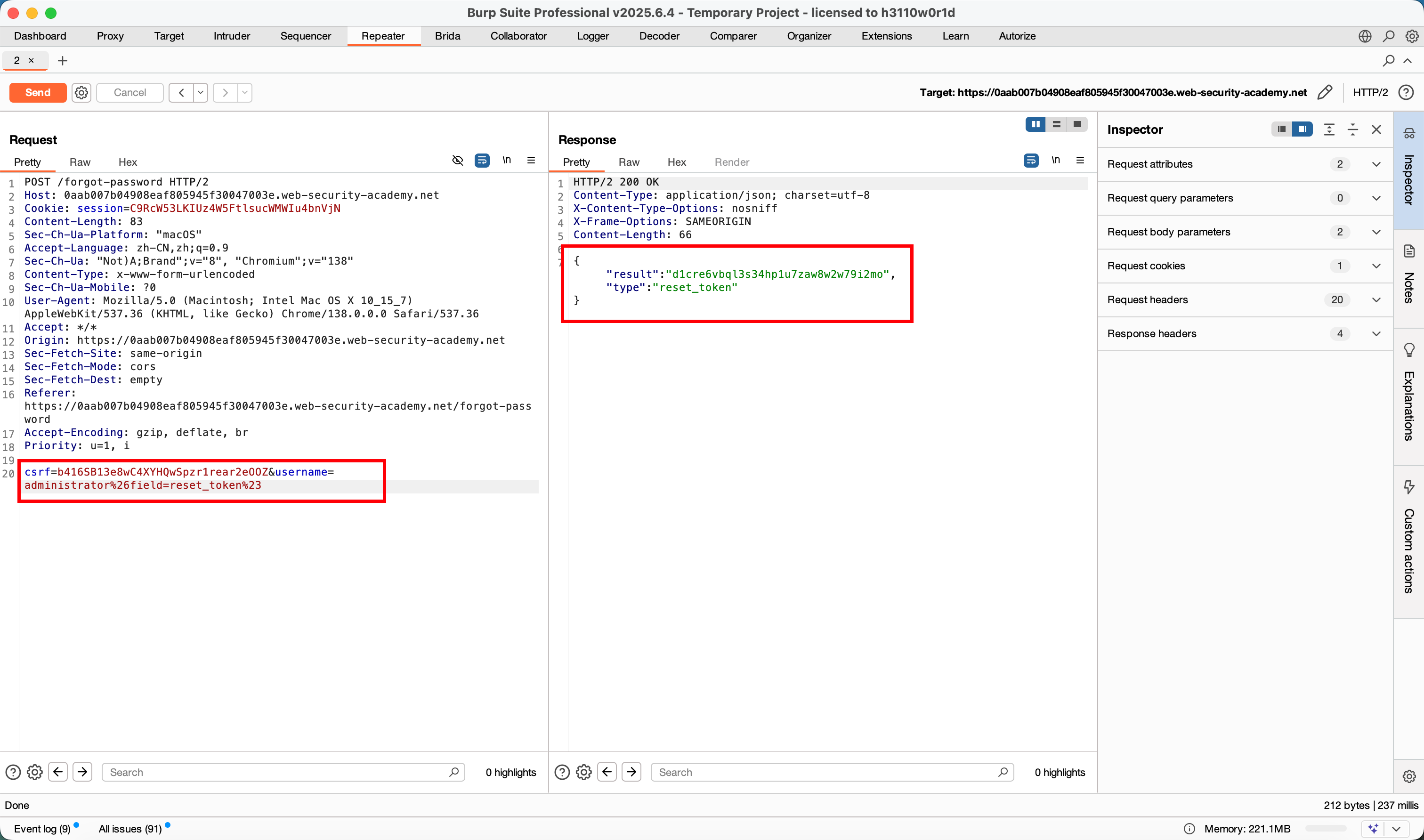
Task: Switch request view to Raw
Action: [x=80, y=162]
